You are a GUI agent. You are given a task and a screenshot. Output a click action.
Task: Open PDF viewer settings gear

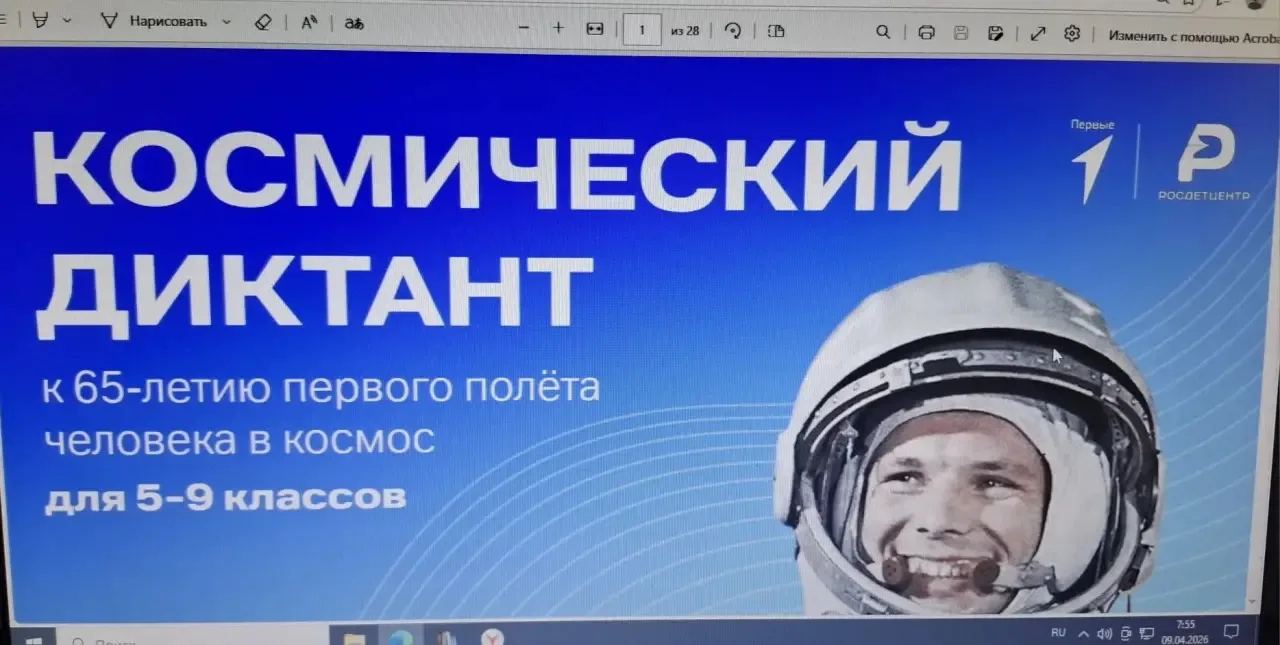pyautogui.click(x=1072, y=34)
